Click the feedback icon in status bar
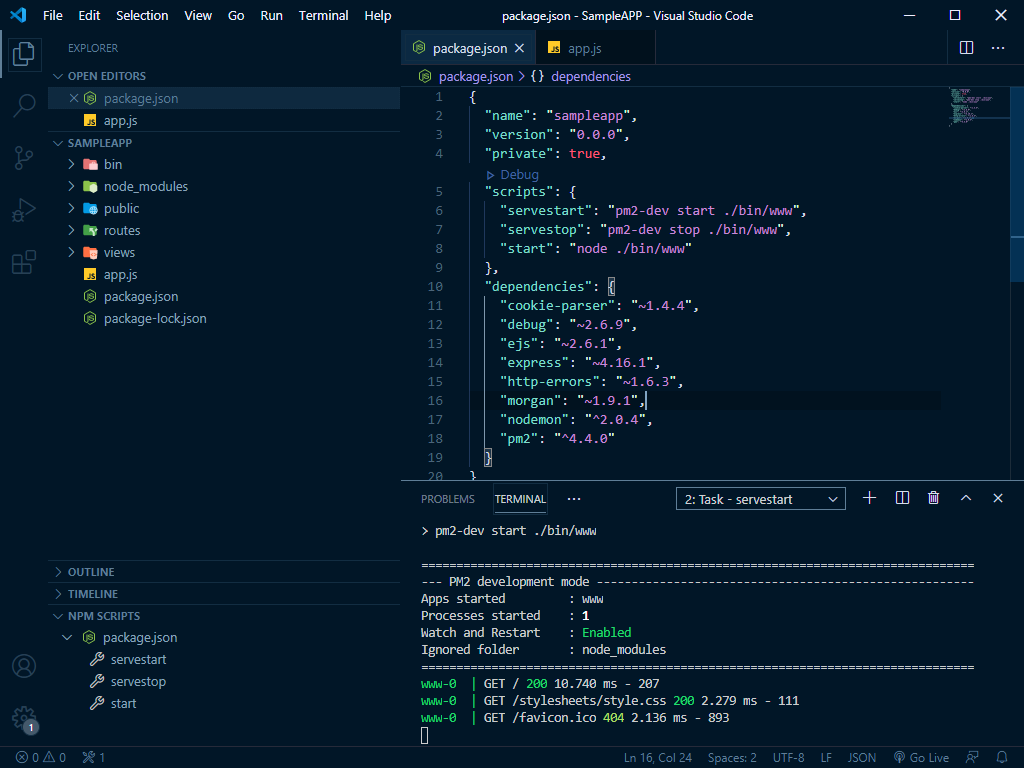The height and width of the screenshot is (768, 1024). (x=972, y=758)
